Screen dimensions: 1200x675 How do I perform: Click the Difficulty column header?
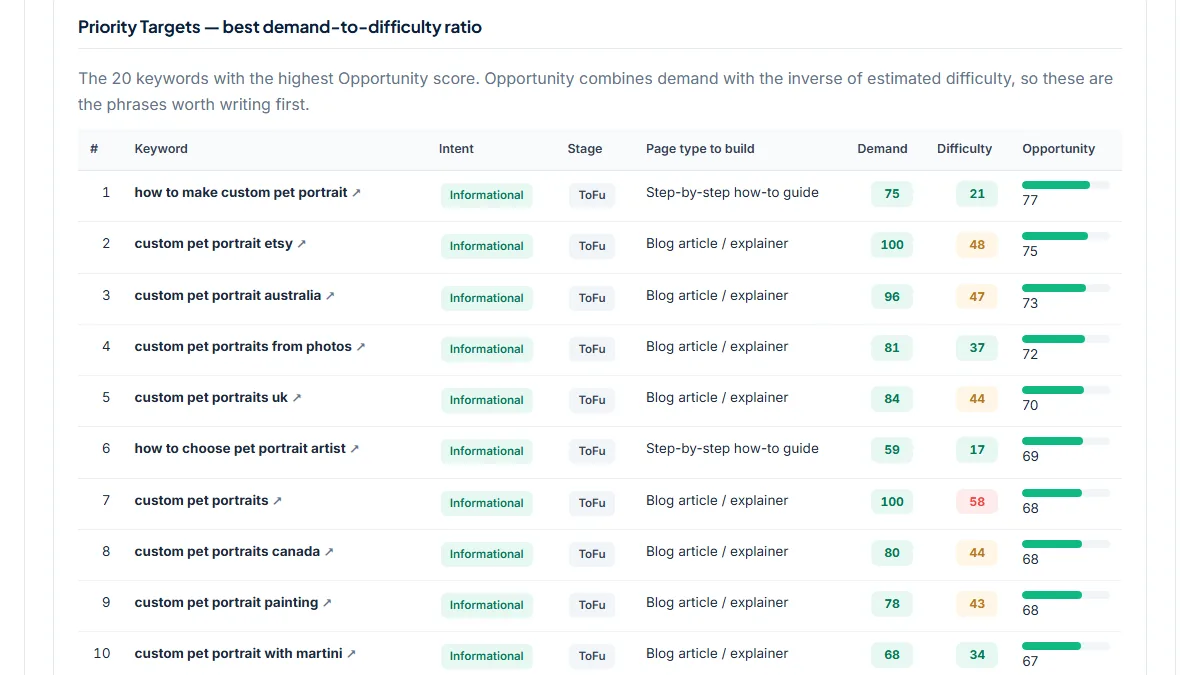click(x=964, y=149)
